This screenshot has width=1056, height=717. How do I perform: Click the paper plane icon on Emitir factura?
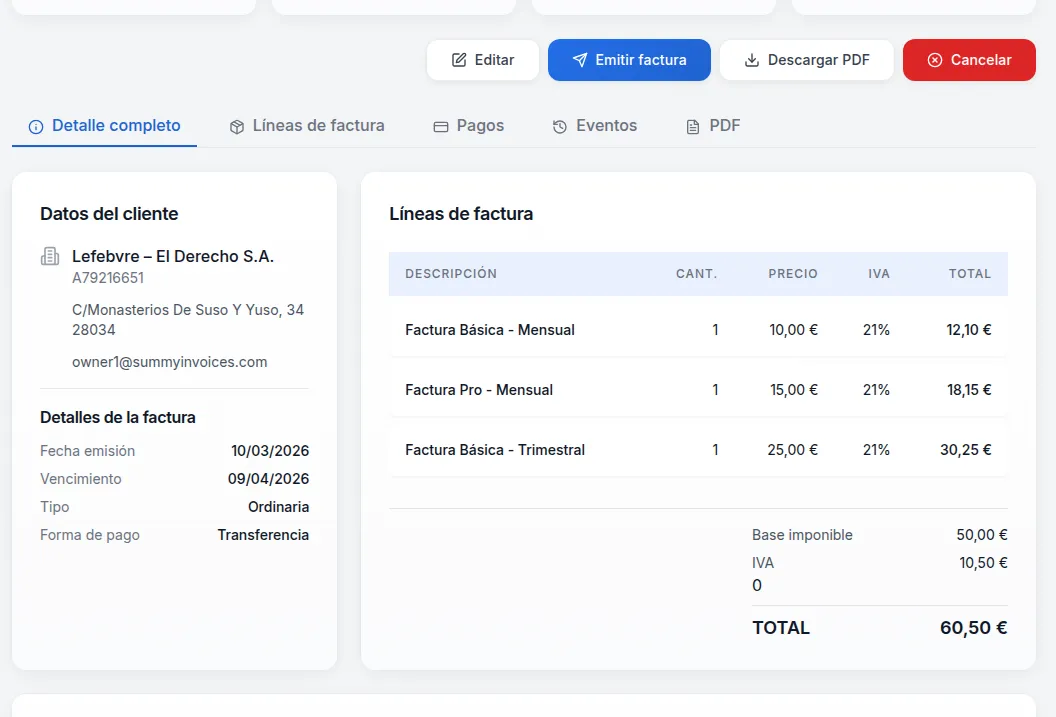click(580, 60)
